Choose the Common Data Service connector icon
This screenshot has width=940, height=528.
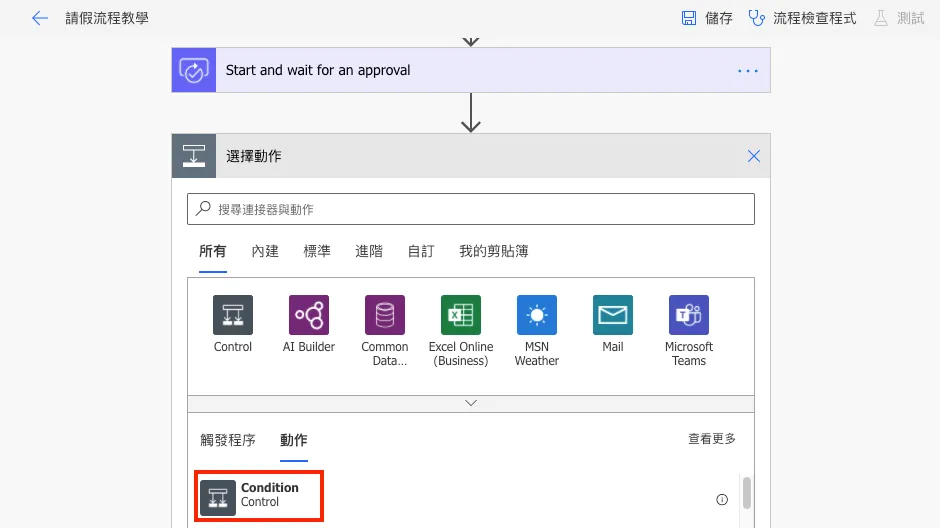pos(385,315)
